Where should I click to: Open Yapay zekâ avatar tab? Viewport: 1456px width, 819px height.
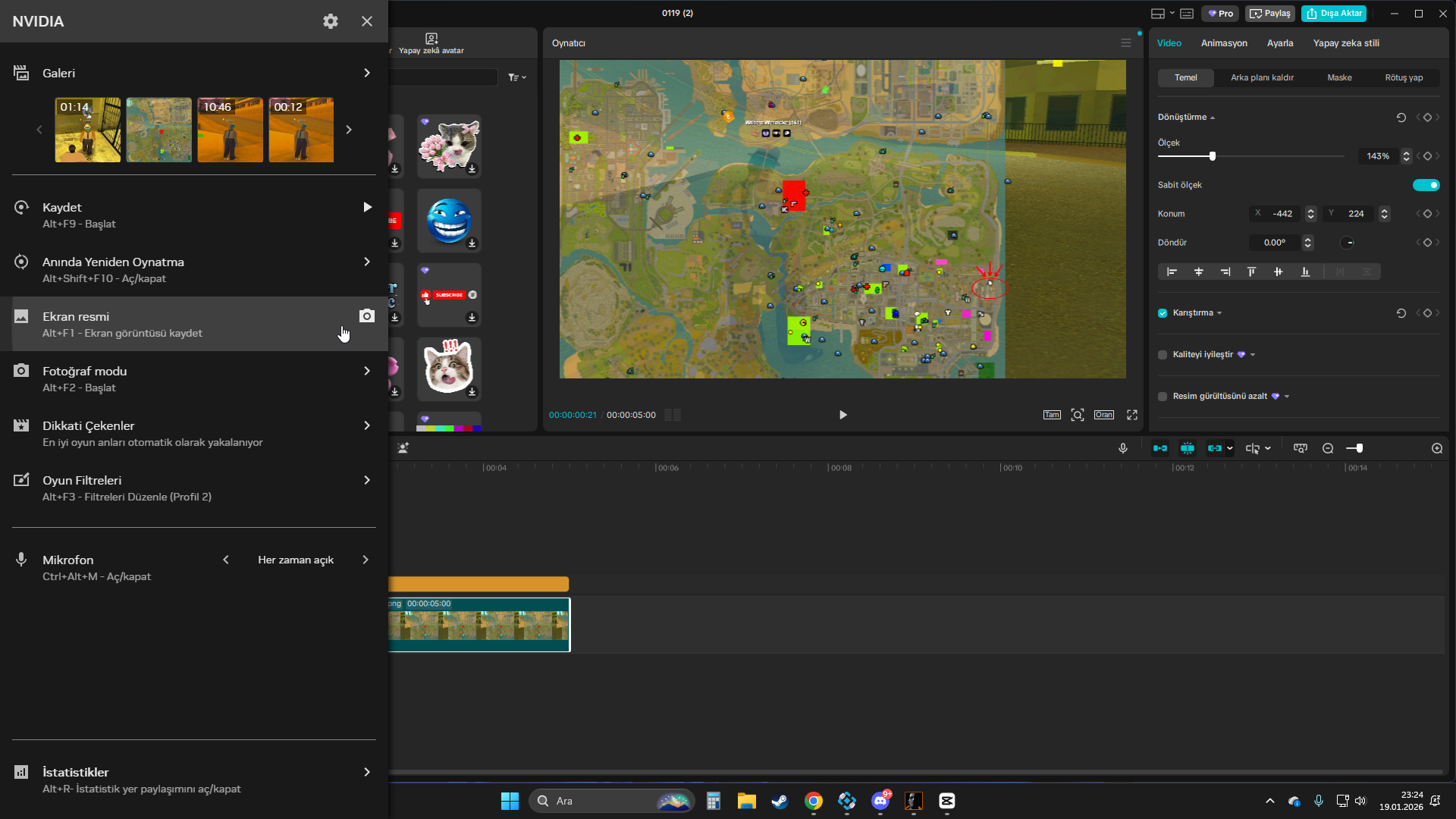tap(431, 43)
